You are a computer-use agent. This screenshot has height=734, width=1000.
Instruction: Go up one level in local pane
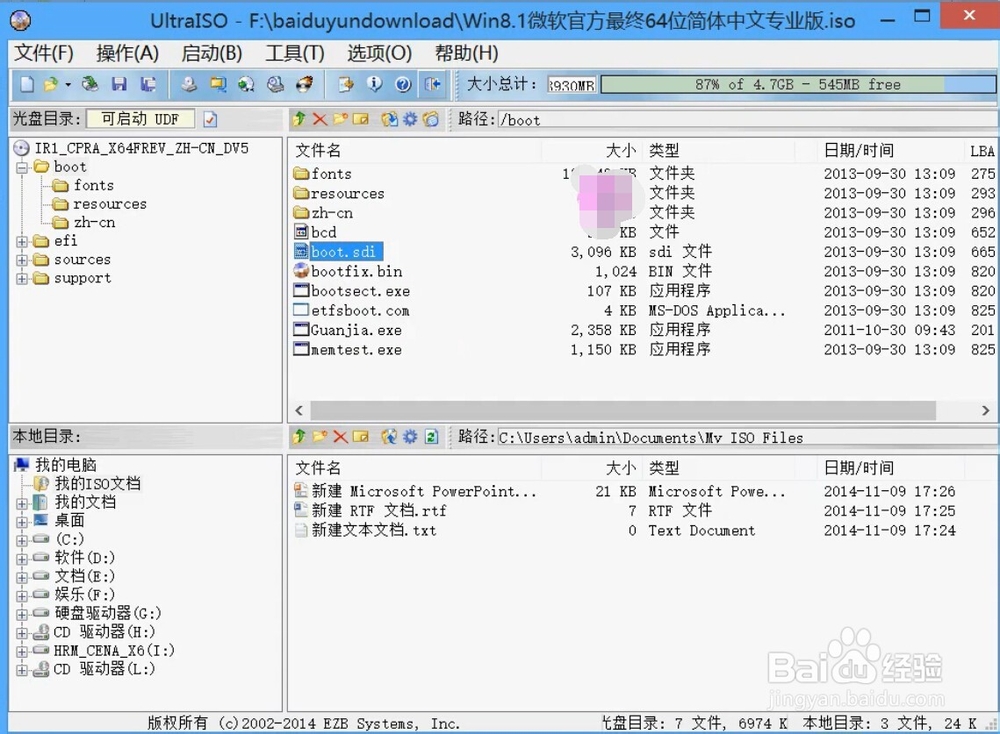coord(299,436)
